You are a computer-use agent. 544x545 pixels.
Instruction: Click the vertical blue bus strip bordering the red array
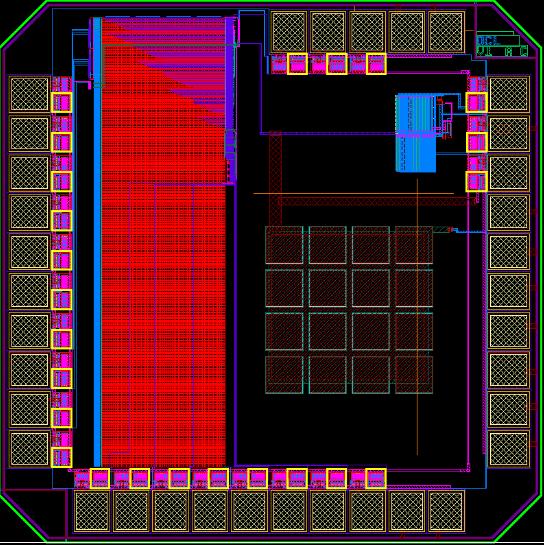(x=98, y=242)
